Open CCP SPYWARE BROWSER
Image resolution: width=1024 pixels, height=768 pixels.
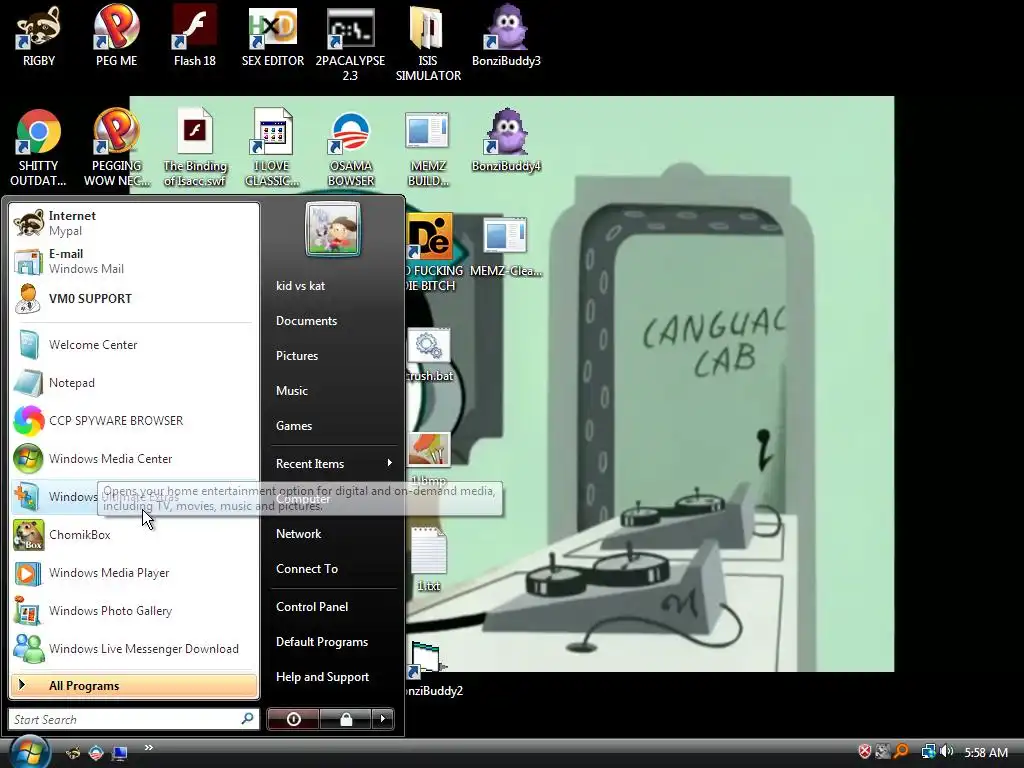point(134,421)
